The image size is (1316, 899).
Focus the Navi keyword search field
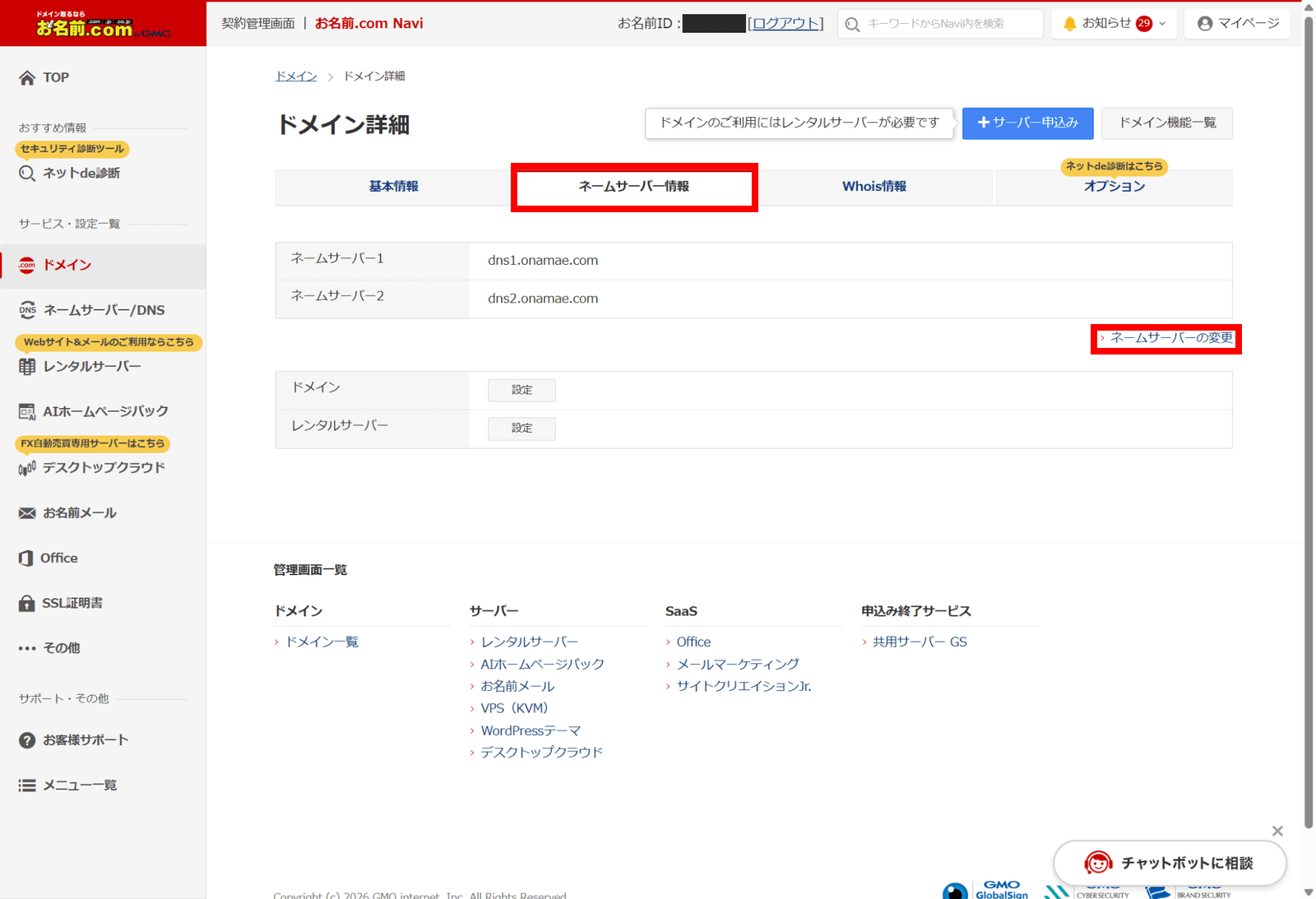pyautogui.click(x=940, y=24)
